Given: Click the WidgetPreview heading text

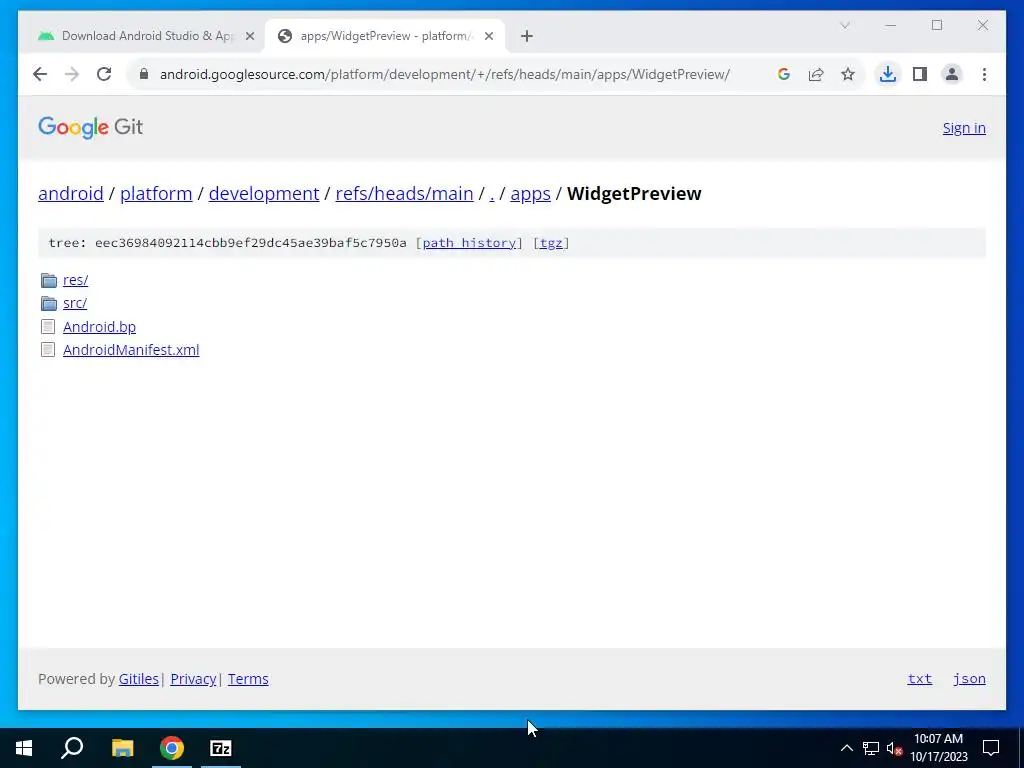Looking at the screenshot, I should click(634, 194).
